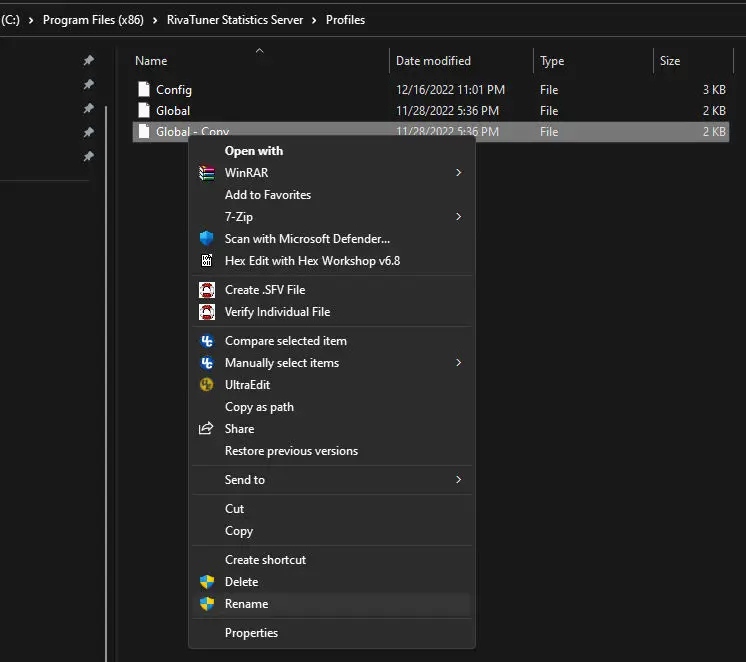Viewport: 746px width, 662px height.
Task: Click the WinRAR icon in context menu
Action: pos(206,173)
